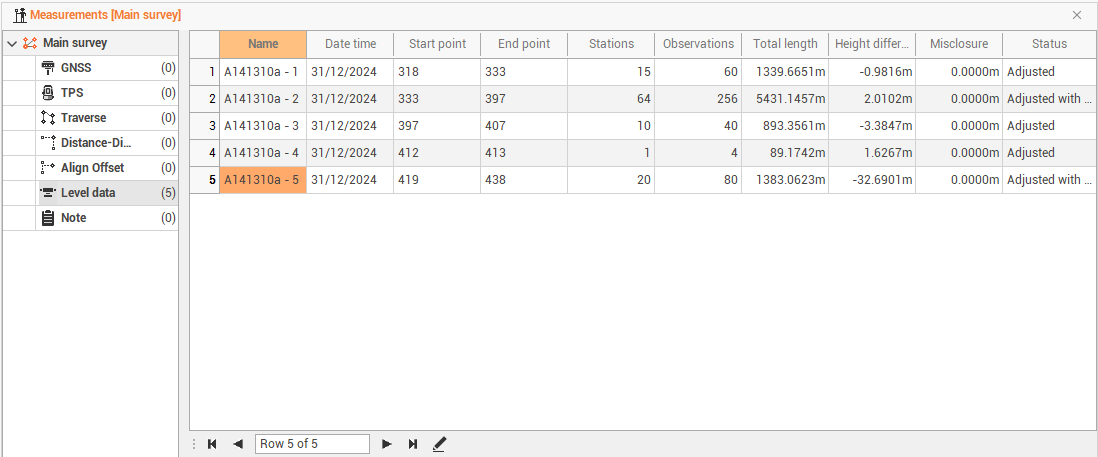The width and height of the screenshot is (1098, 457).
Task: Click the edit pencil icon in navigator
Action: point(439,444)
